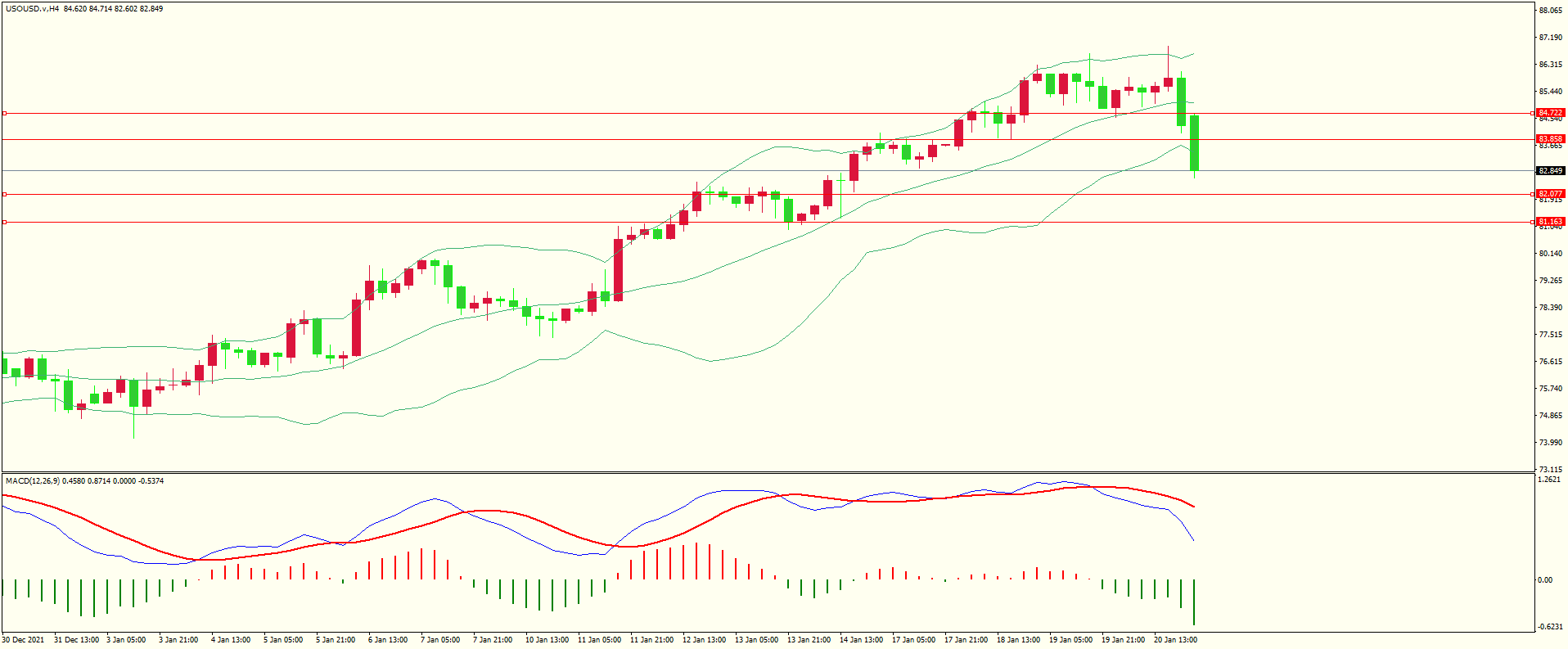
Task: Select the red 83.858 price level label
Action: click(x=1551, y=139)
